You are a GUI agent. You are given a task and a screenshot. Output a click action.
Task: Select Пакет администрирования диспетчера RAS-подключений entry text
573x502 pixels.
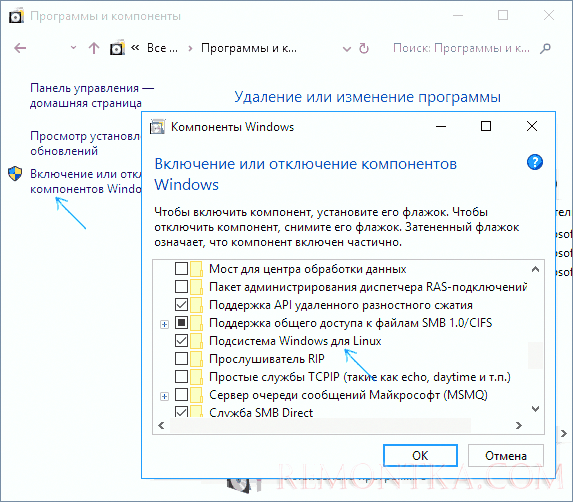(x=368, y=287)
